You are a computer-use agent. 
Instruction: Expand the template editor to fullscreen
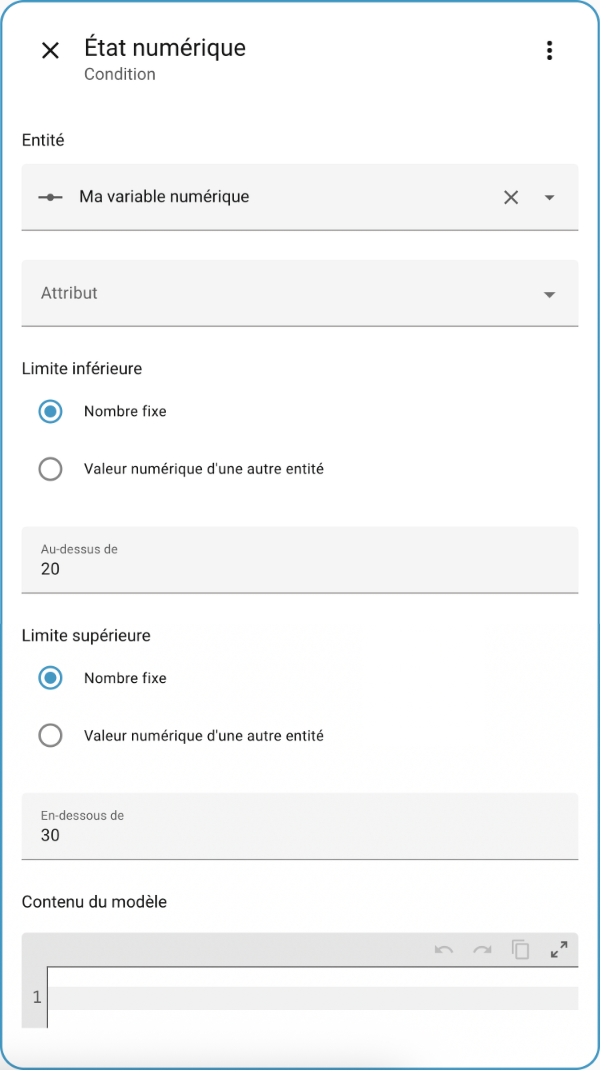click(x=559, y=949)
